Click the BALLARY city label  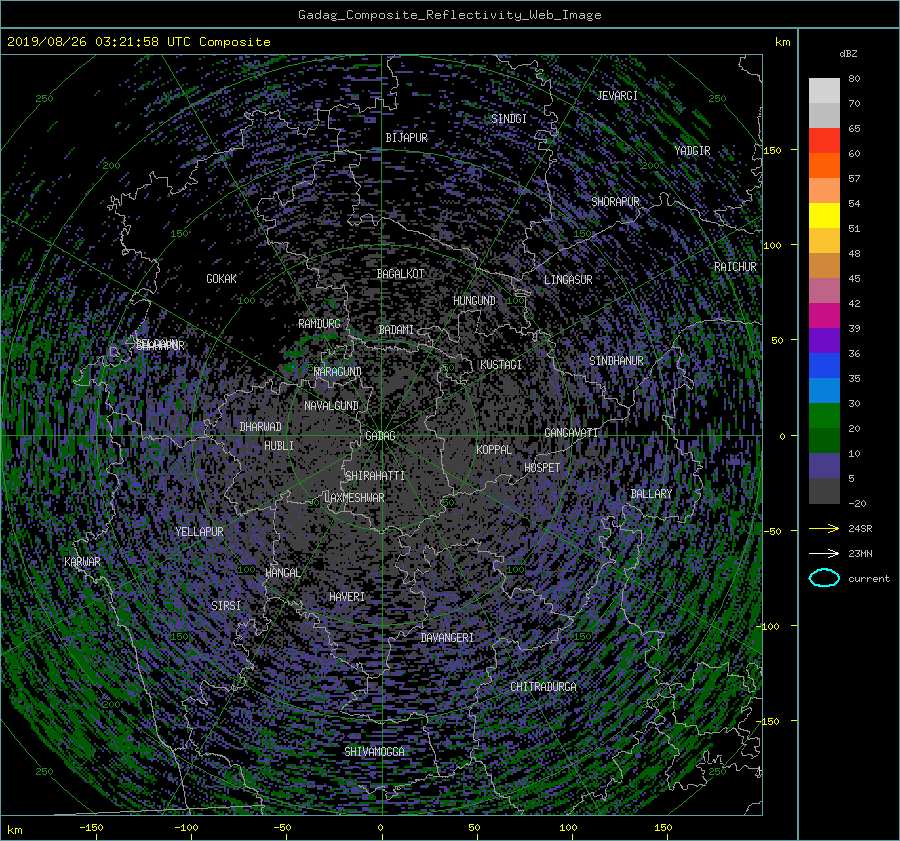[x=651, y=494]
